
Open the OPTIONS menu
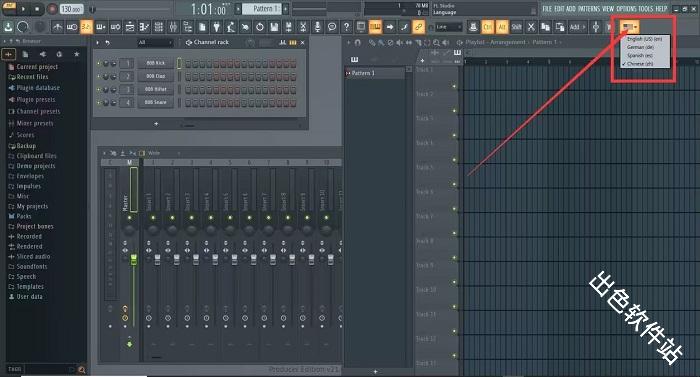(626, 8)
